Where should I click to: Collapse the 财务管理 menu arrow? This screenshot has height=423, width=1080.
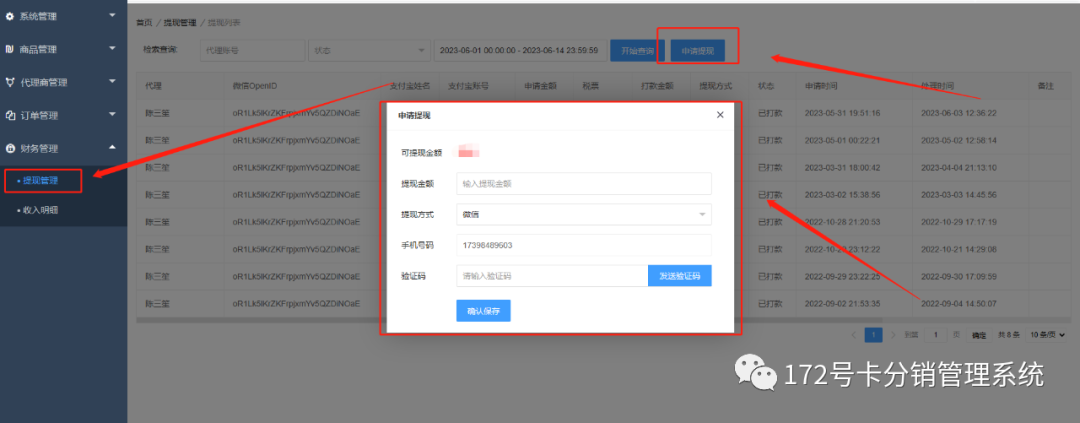click(x=112, y=147)
